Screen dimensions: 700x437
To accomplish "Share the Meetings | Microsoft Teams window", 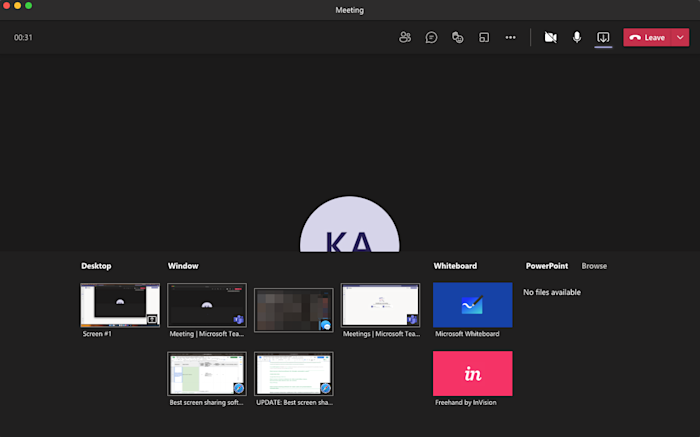I will tap(380, 305).
